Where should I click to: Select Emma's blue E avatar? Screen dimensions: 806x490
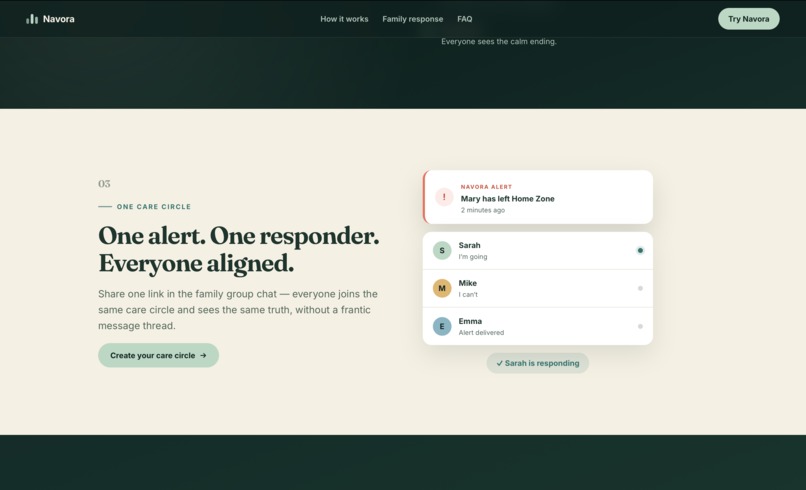click(x=442, y=326)
